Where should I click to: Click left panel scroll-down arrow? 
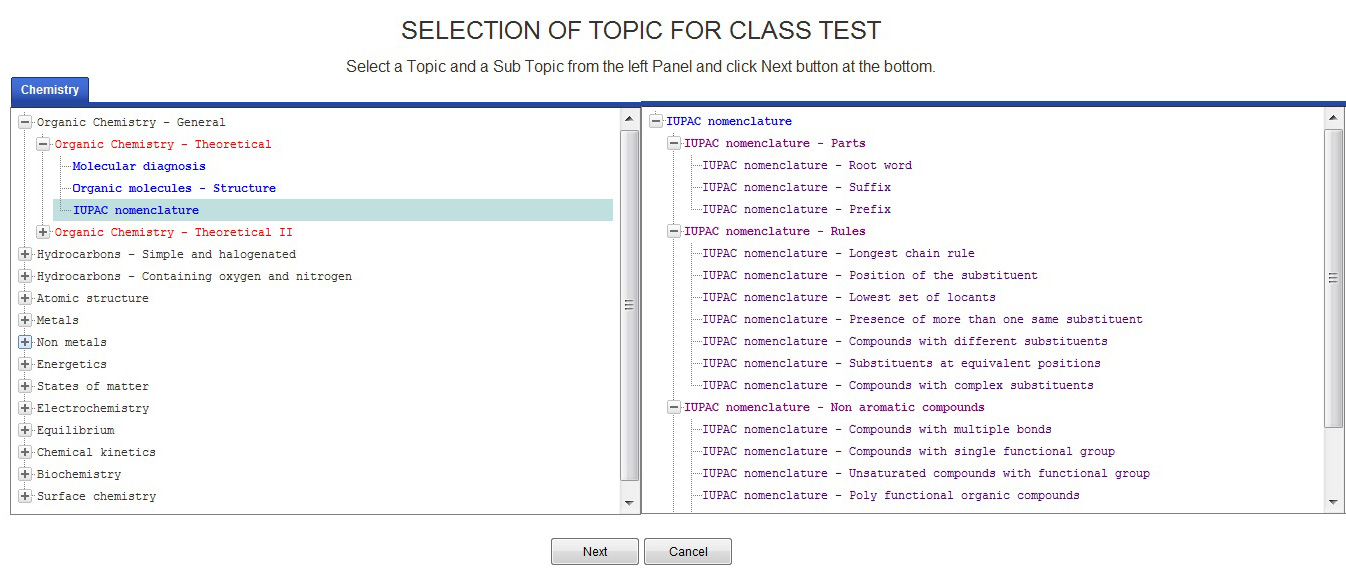629,502
